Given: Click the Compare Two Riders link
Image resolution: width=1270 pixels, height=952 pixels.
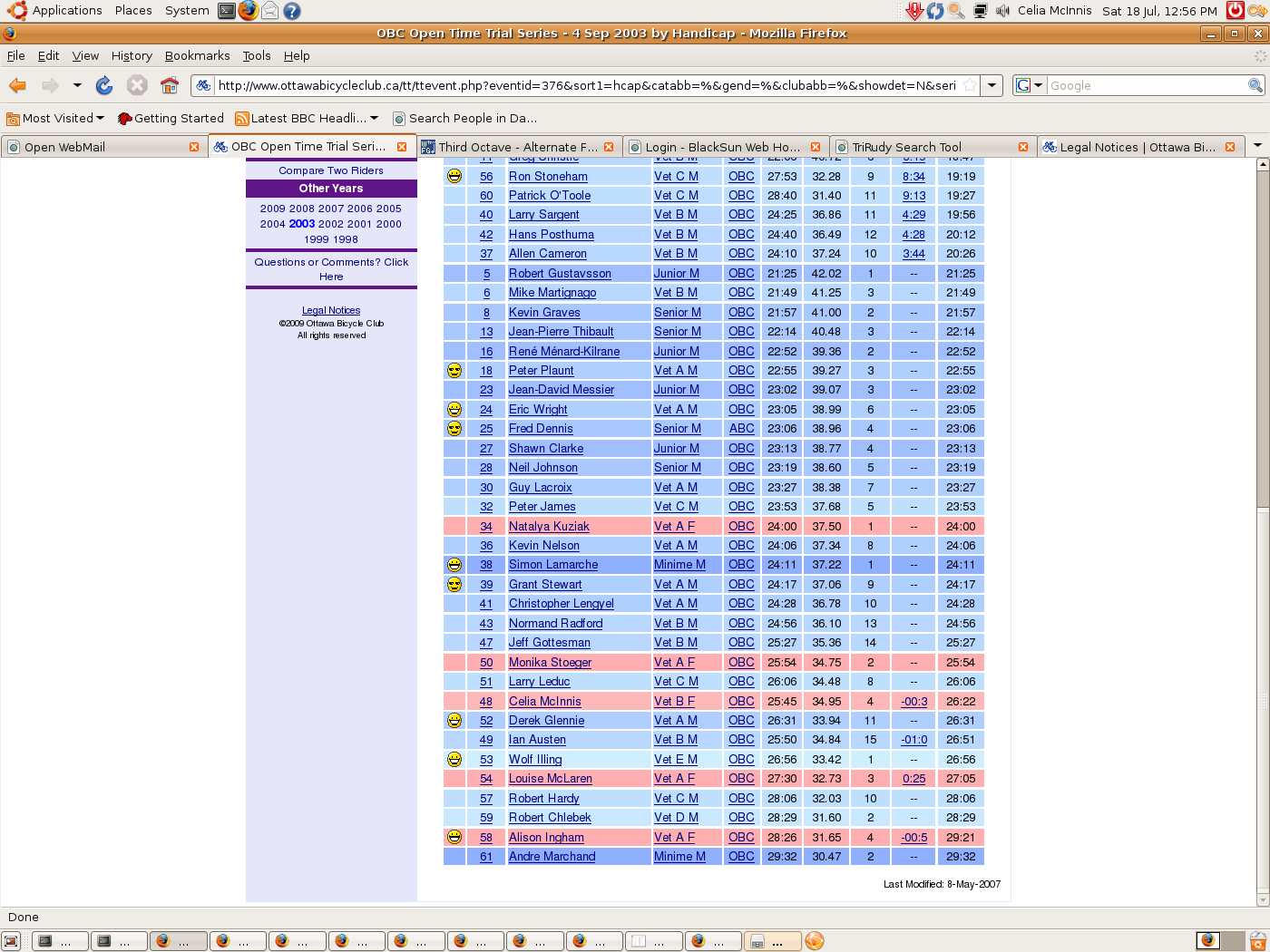Looking at the screenshot, I should pyautogui.click(x=331, y=170).
